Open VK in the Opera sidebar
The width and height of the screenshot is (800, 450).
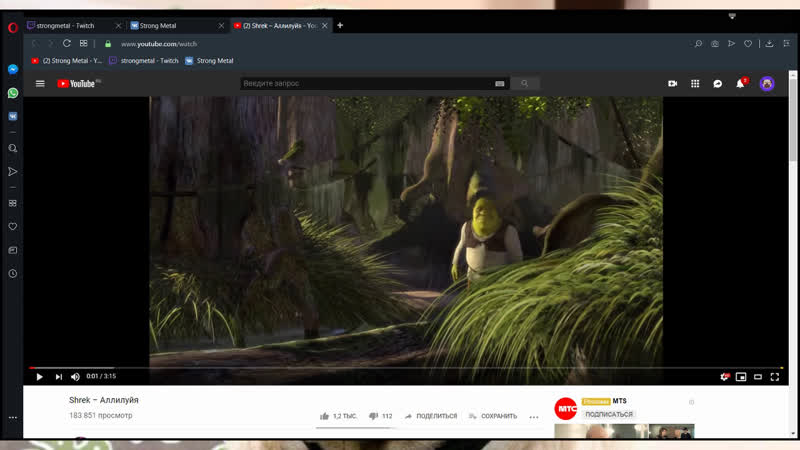click(x=13, y=116)
